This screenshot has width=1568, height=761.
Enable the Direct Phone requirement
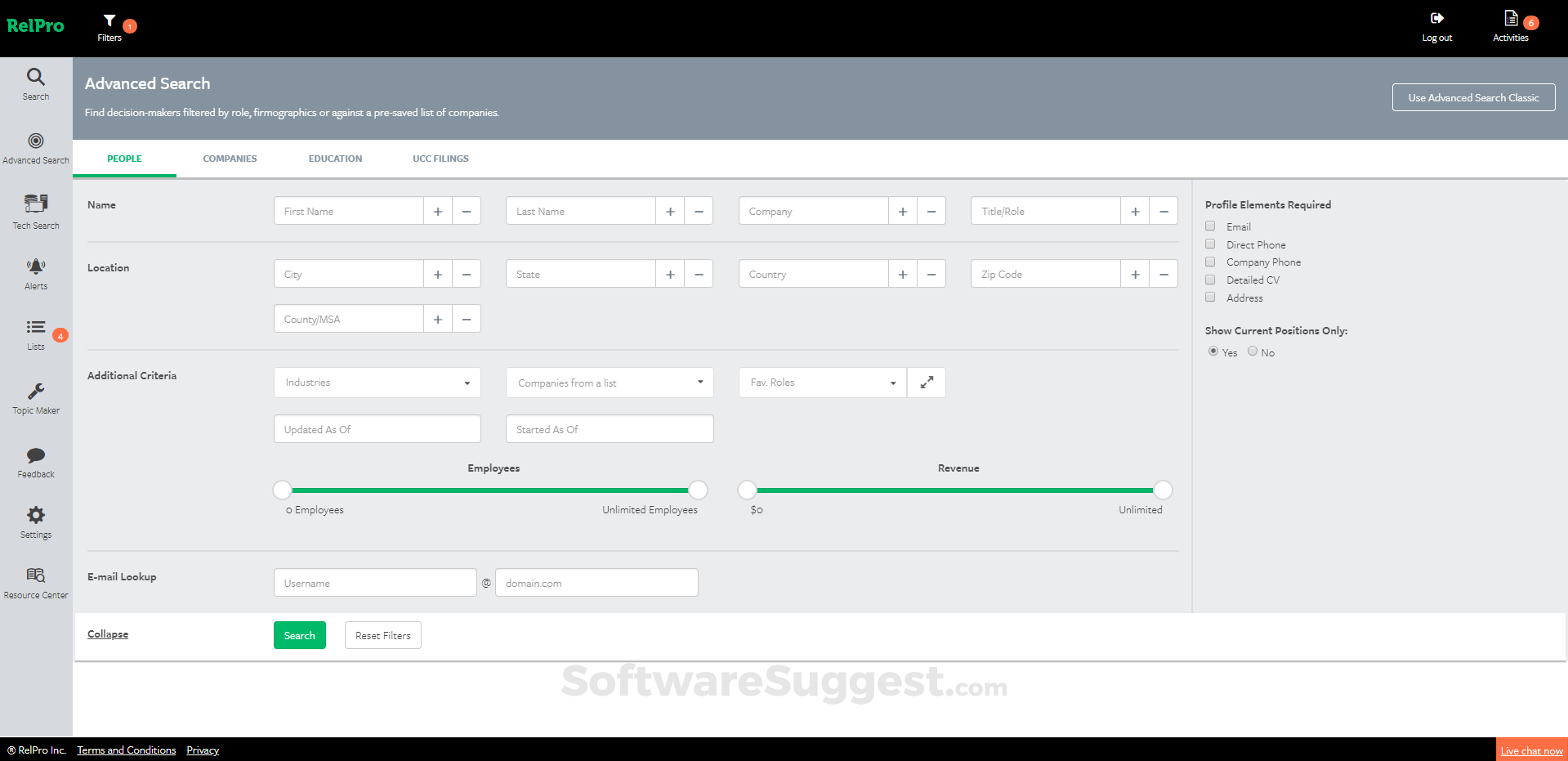pos(1210,244)
